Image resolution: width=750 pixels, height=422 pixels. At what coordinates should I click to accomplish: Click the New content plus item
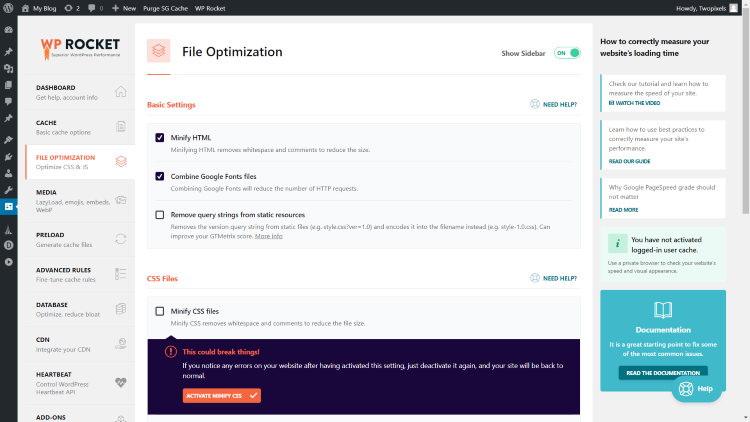coord(124,8)
